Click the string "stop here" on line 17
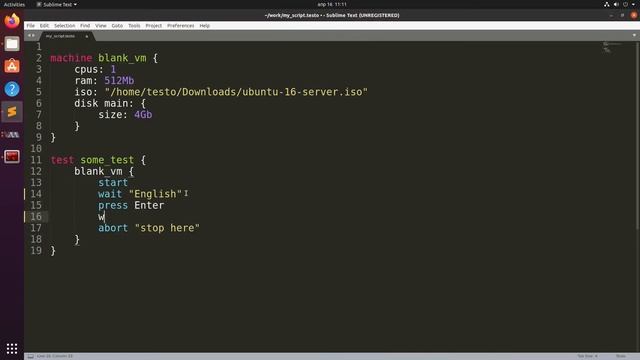640x360 pixels. click(167, 228)
